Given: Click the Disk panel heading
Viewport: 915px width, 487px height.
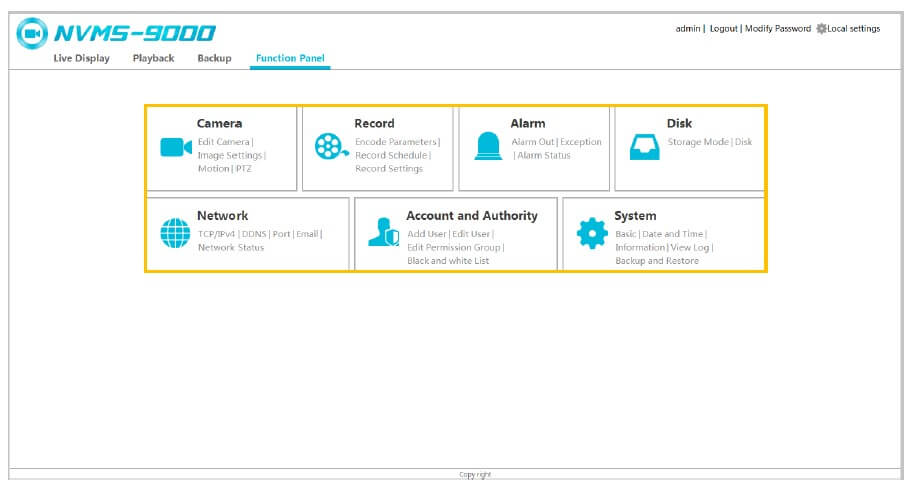Looking at the screenshot, I should tap(679, 124).
